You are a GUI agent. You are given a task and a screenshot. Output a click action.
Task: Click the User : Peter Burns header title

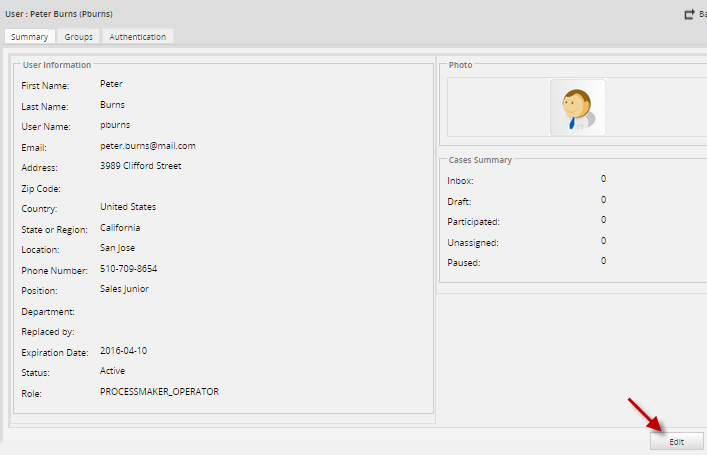pyautogui.click(x=59, y=14)
